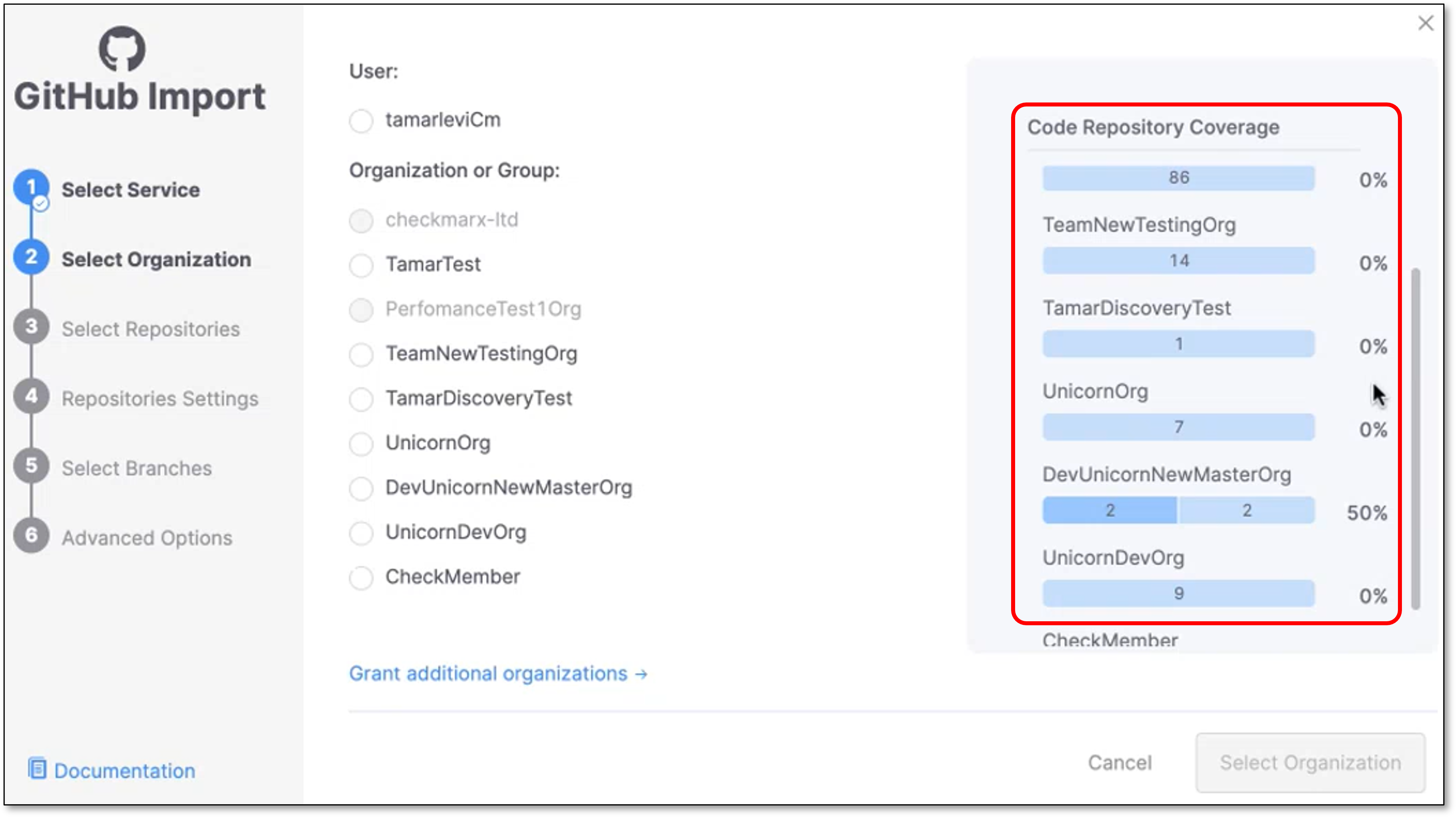Close the GitHub Import dialog
Image resolution: width=1456 pixels, height=817 pixels.
coord(1426,23)
